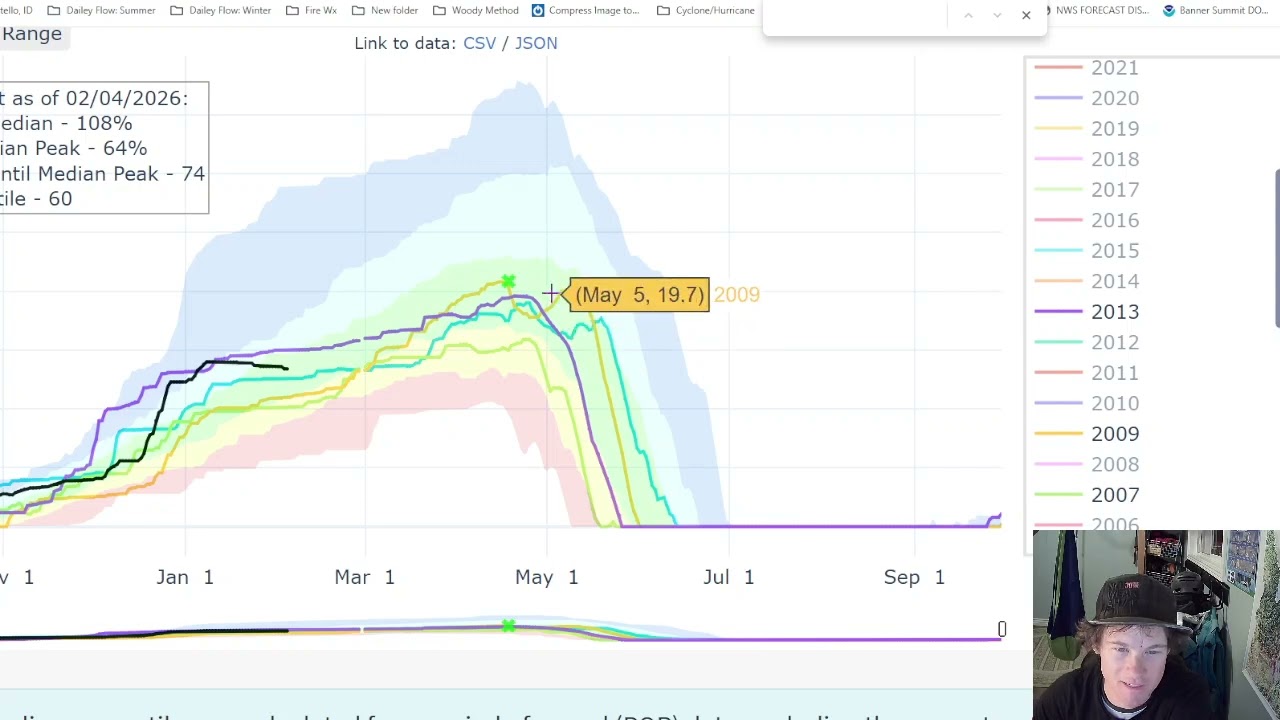
Task: Click the Sep 1 axis label
Action: (914, 577)
